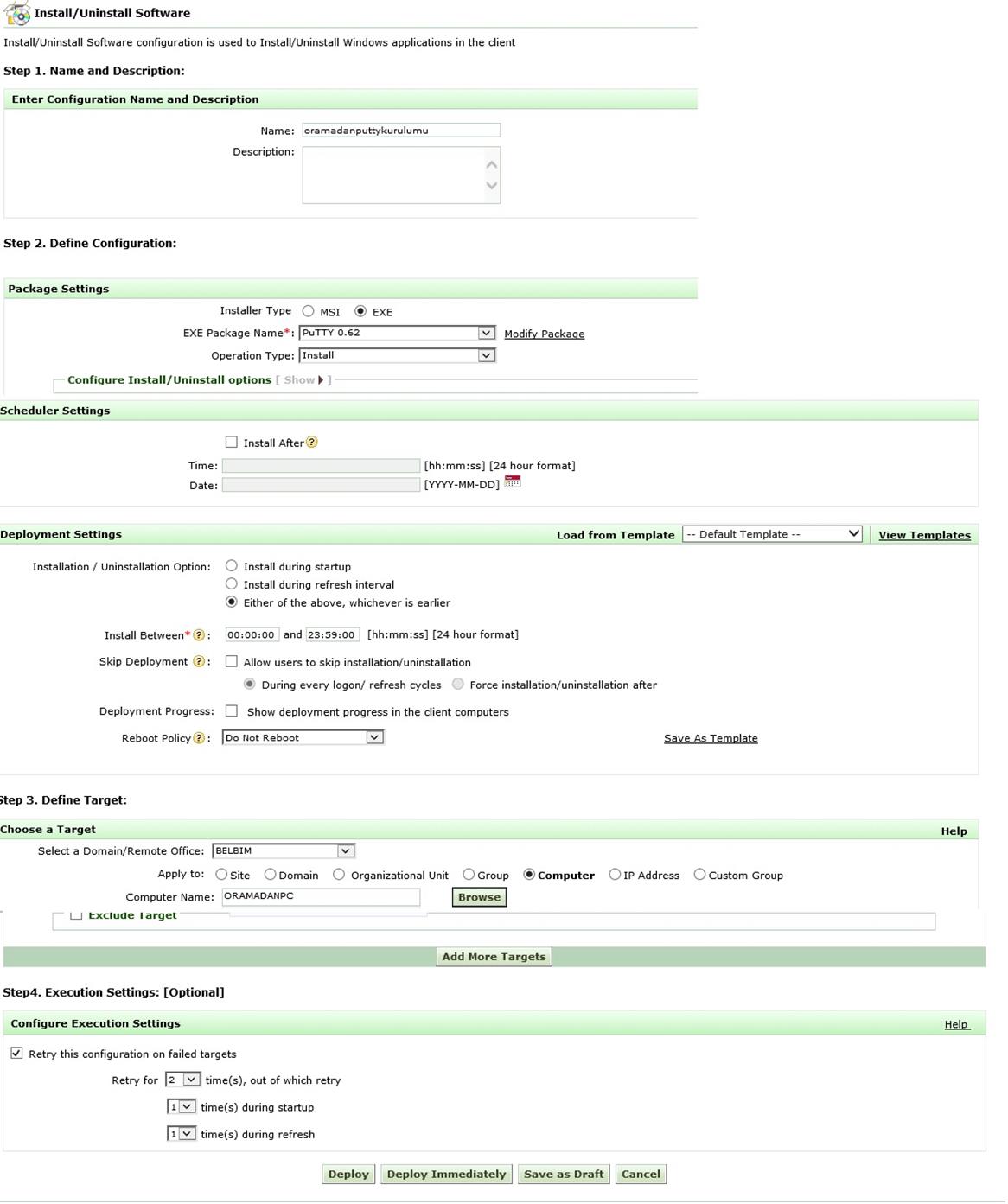Click the Modify Package link

[x=544, y=334]
